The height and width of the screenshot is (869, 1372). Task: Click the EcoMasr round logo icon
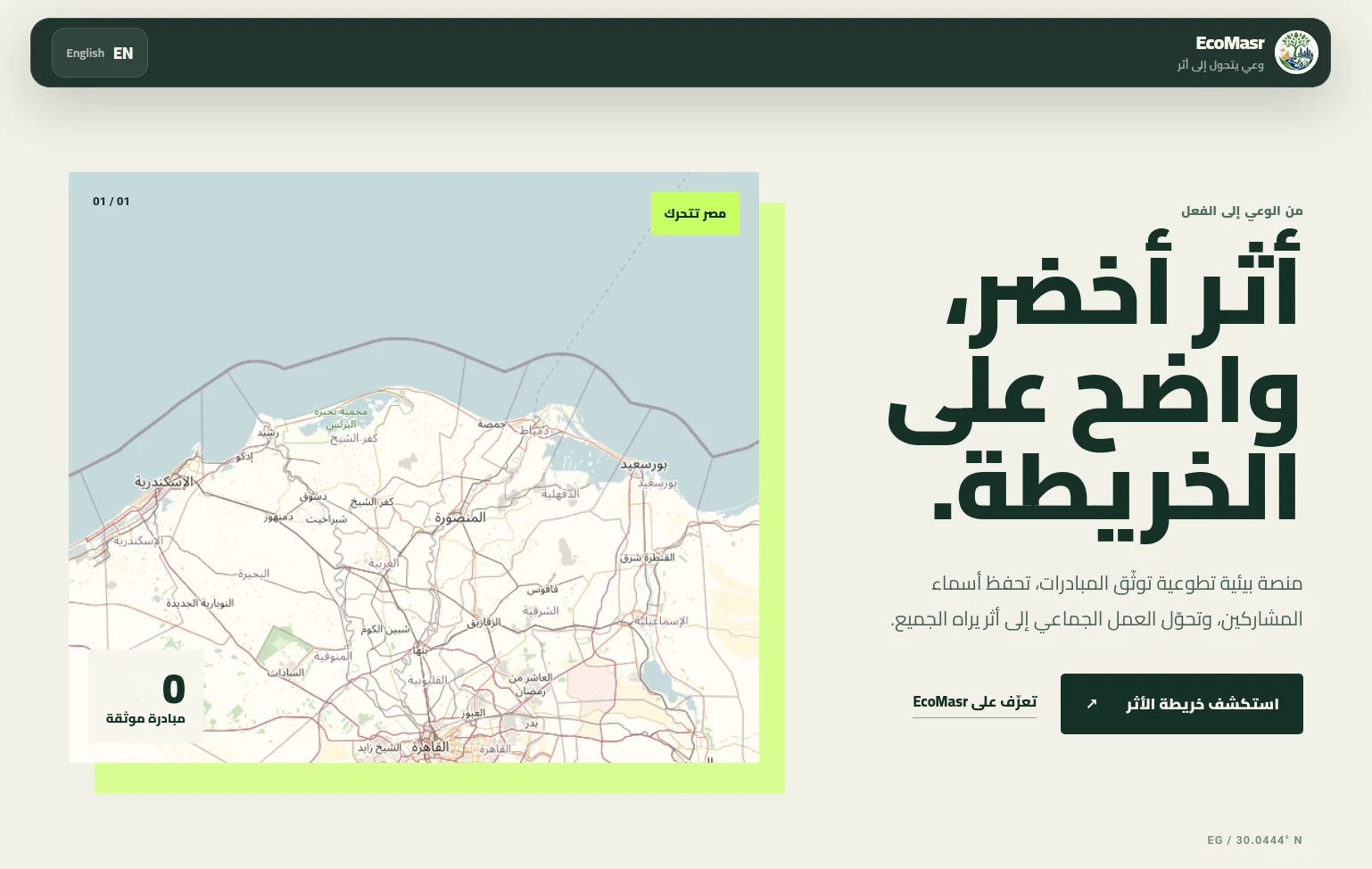[x=1296, y=53]
